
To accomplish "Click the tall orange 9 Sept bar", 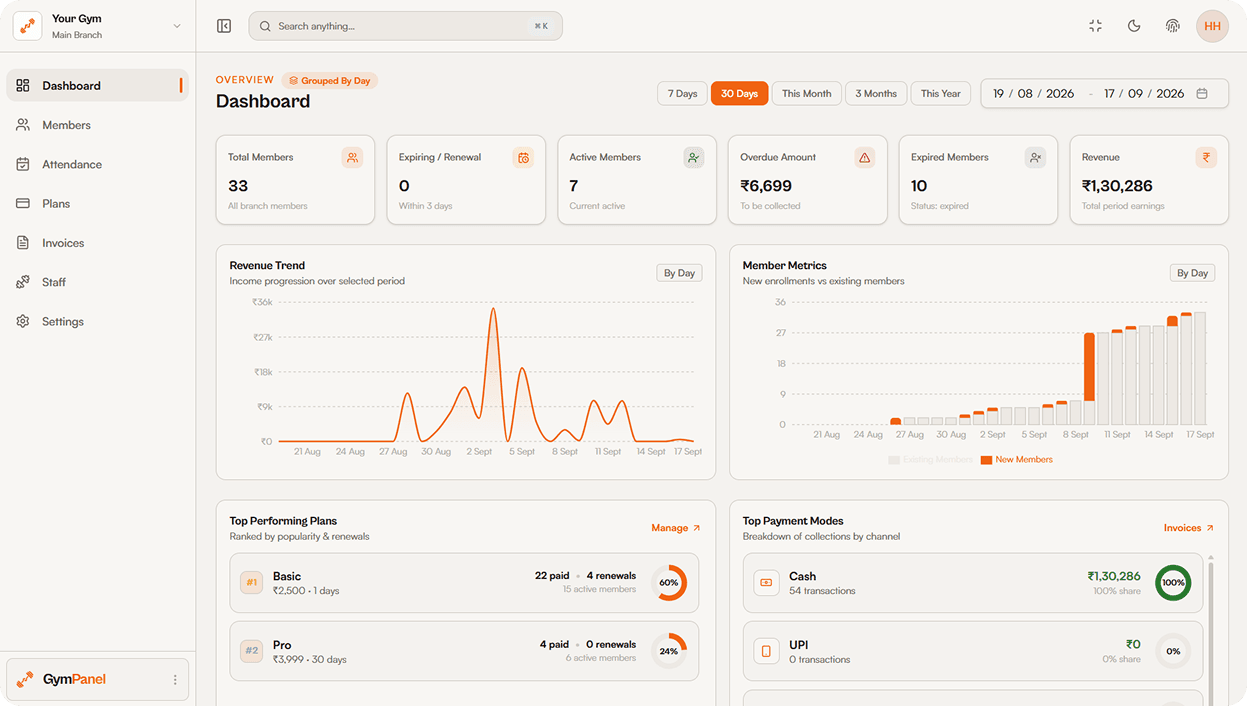I will pos(1089,367).
